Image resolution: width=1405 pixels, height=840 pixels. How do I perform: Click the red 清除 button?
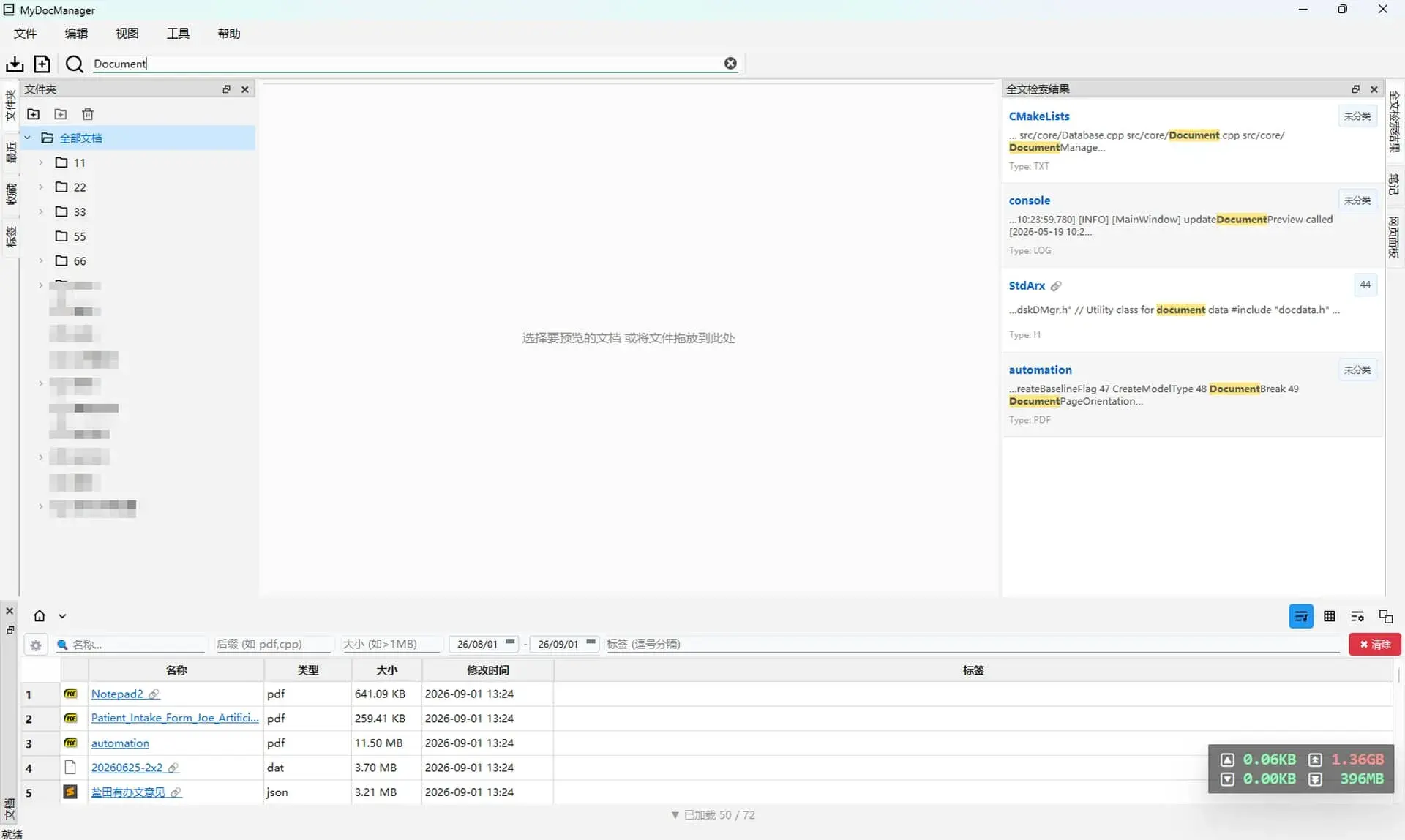click(x=1375, y=645)
